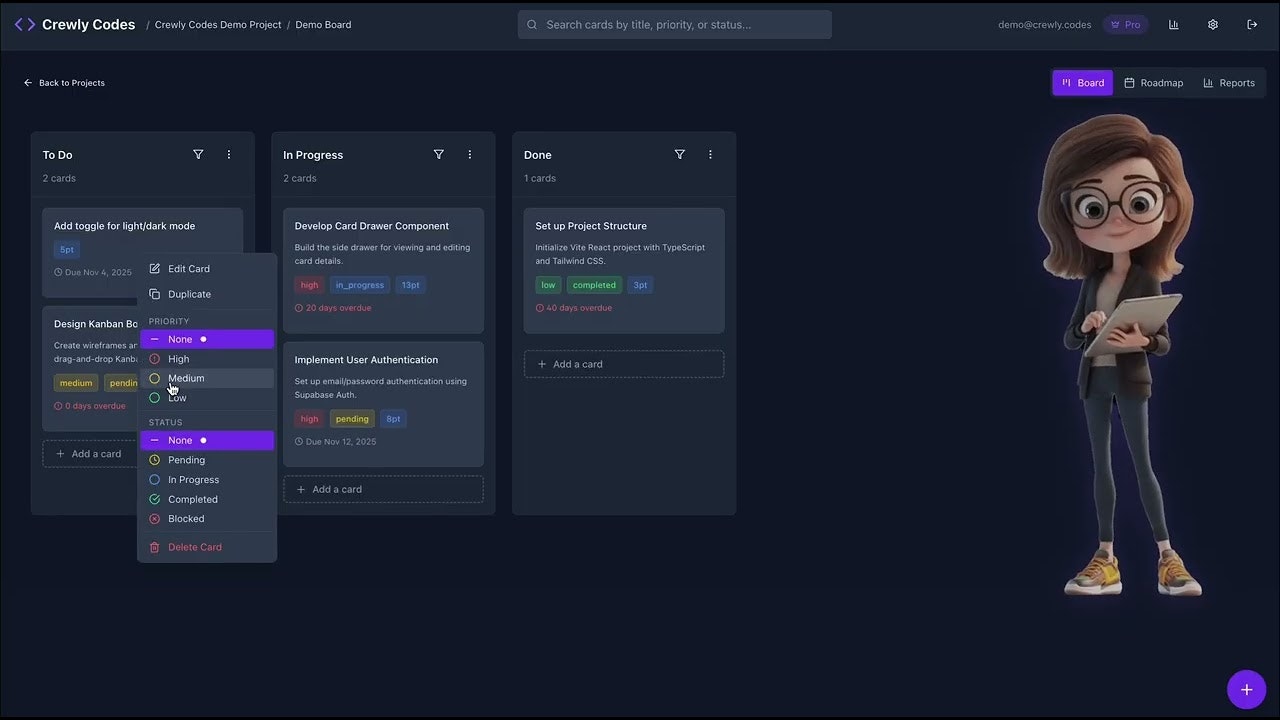Set priority to High
The height and width of the screenshot is (720, 1280).
(x=207, y=359)
